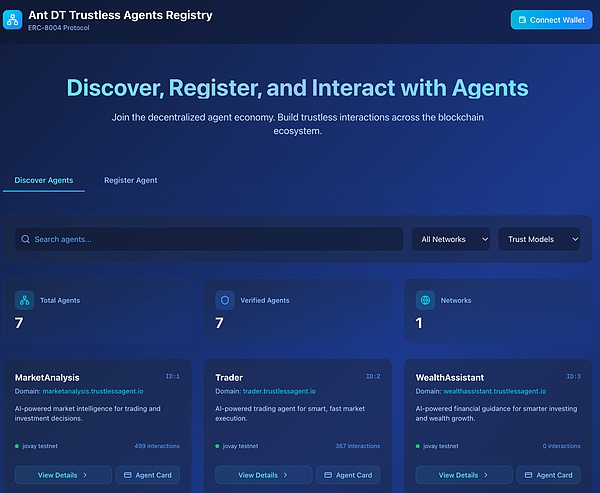Click the card icon on Trader Agent Card
Image resolution: width=600 pixels, height=493 pixels.
(329, 475)
